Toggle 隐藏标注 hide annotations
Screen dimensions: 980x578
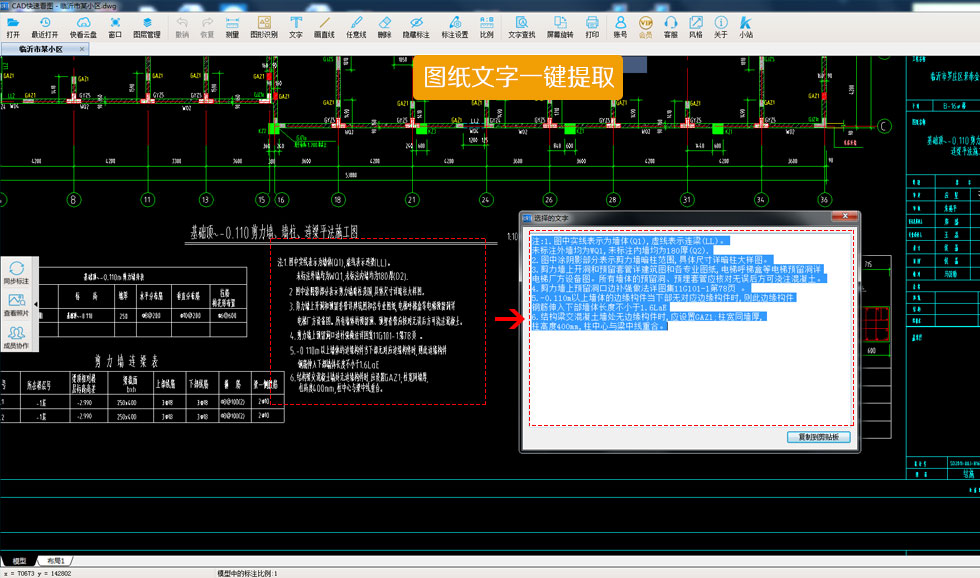pos(417,25)
